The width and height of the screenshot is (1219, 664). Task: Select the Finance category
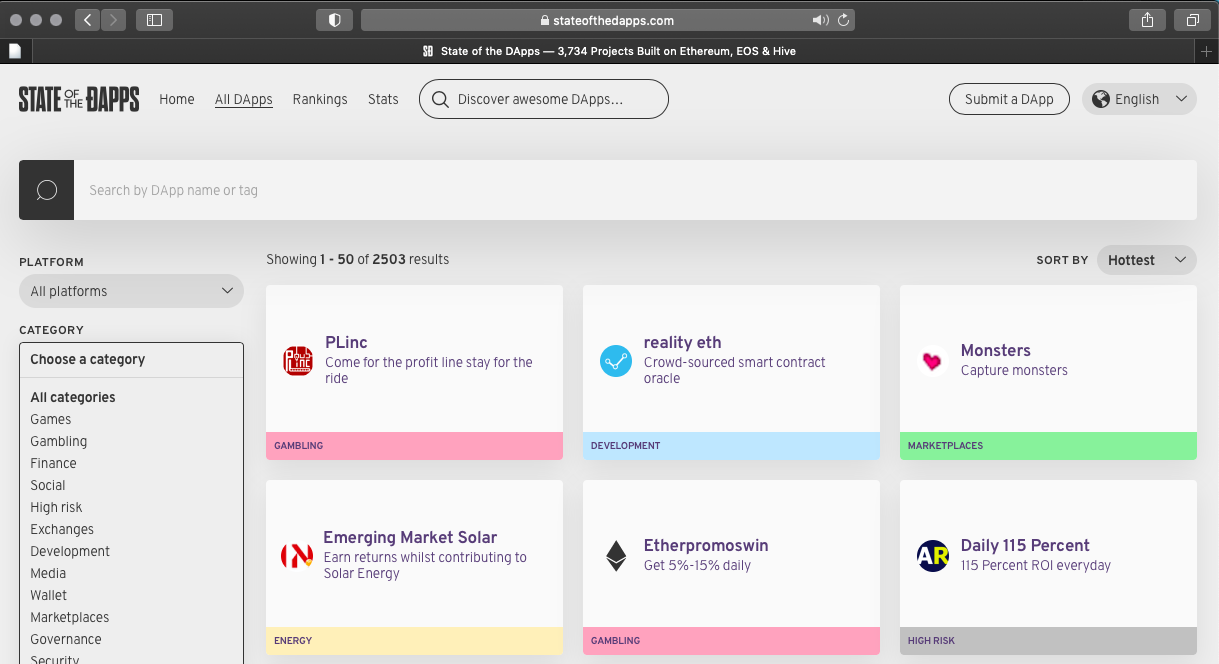(x=54, y=463)
